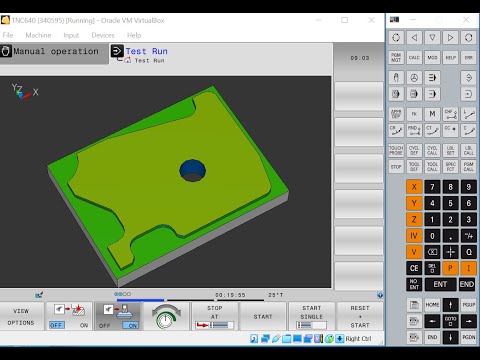
Task: Select the CHF chamfer key
Action: (450, 114)
